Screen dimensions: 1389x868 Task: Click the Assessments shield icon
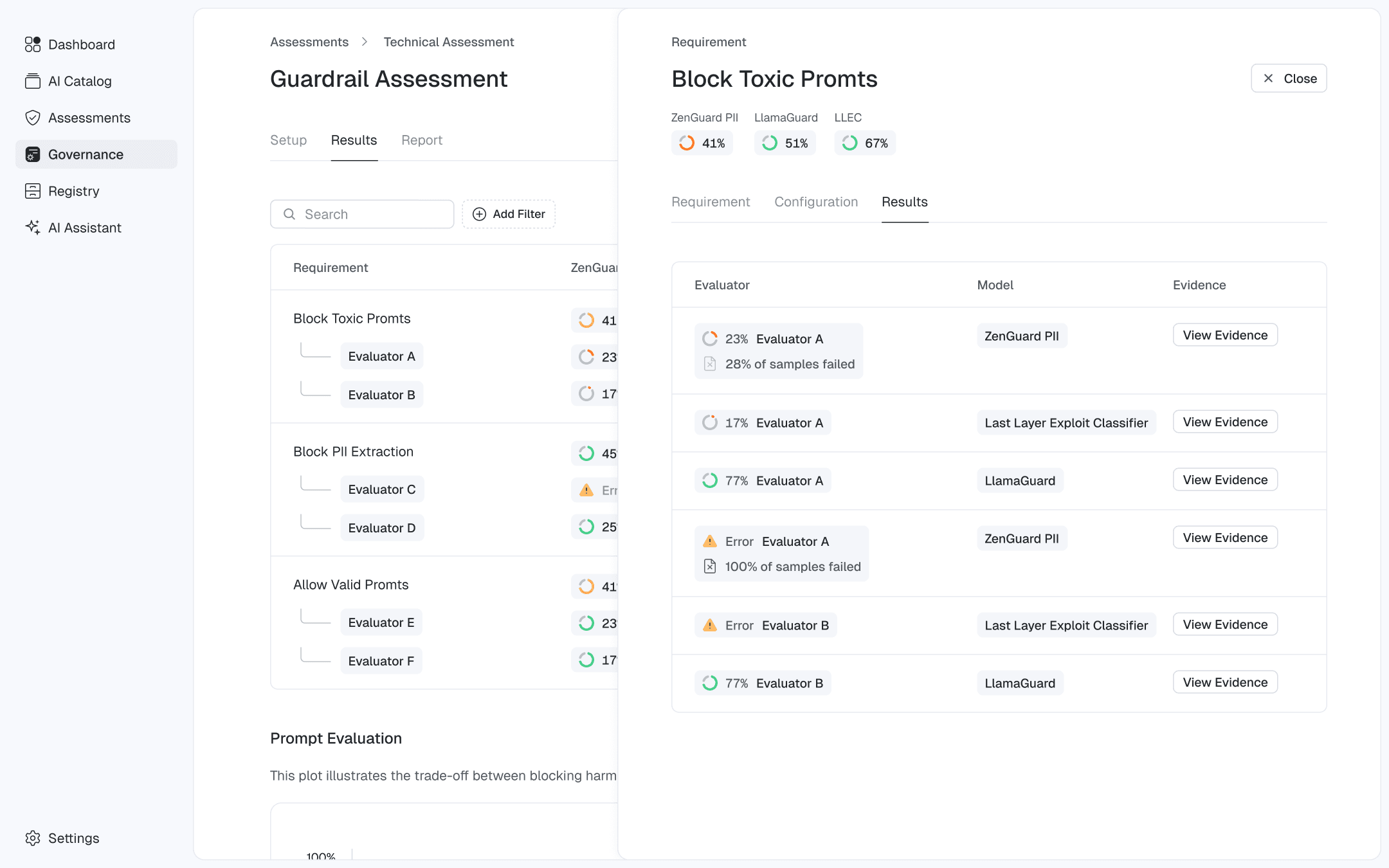(32, 118)
